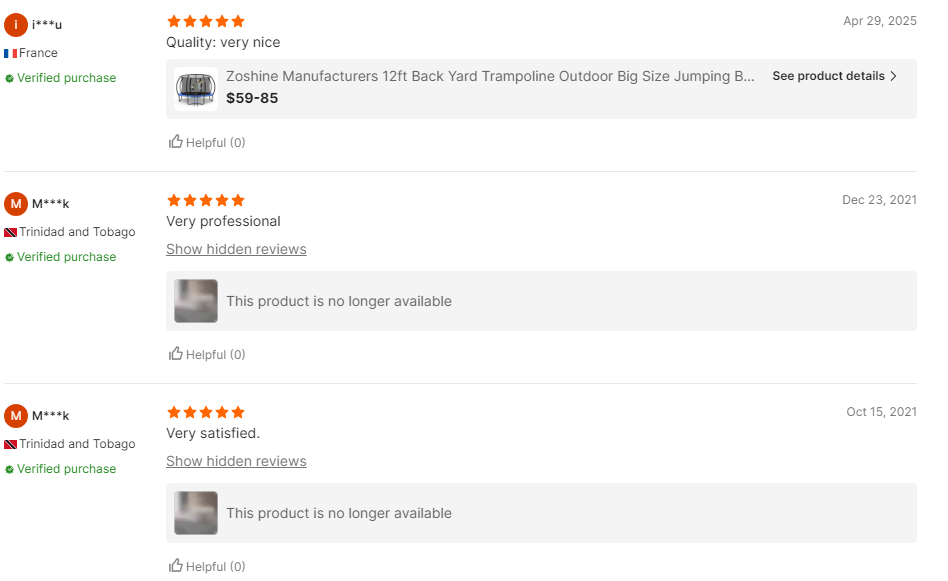
Task: Click M***k avatar on 'Very satisfied' review
Action: point(16,416)
